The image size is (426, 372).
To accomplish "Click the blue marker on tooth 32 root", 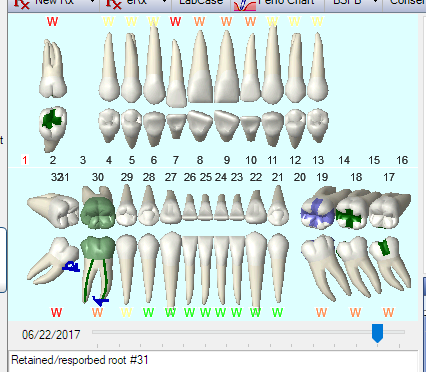I will click(x=71, y=266).
